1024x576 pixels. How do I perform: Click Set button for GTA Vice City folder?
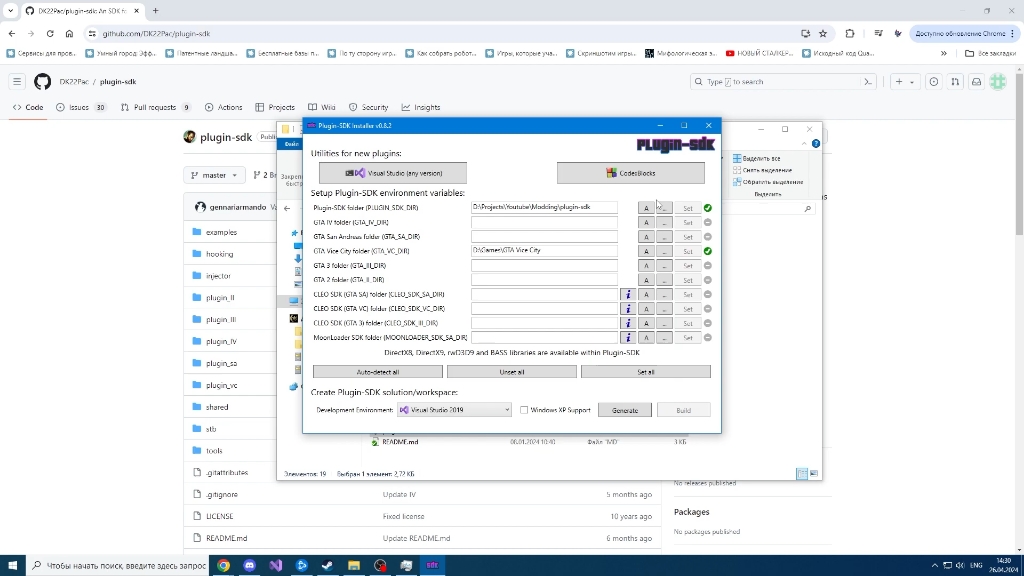pos(687,251)
